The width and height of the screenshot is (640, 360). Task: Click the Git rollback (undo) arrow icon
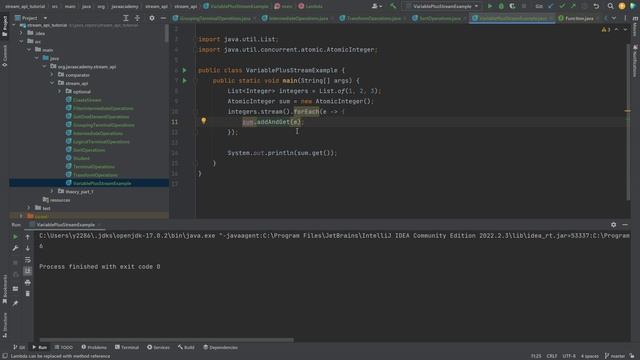click(596, 6)
